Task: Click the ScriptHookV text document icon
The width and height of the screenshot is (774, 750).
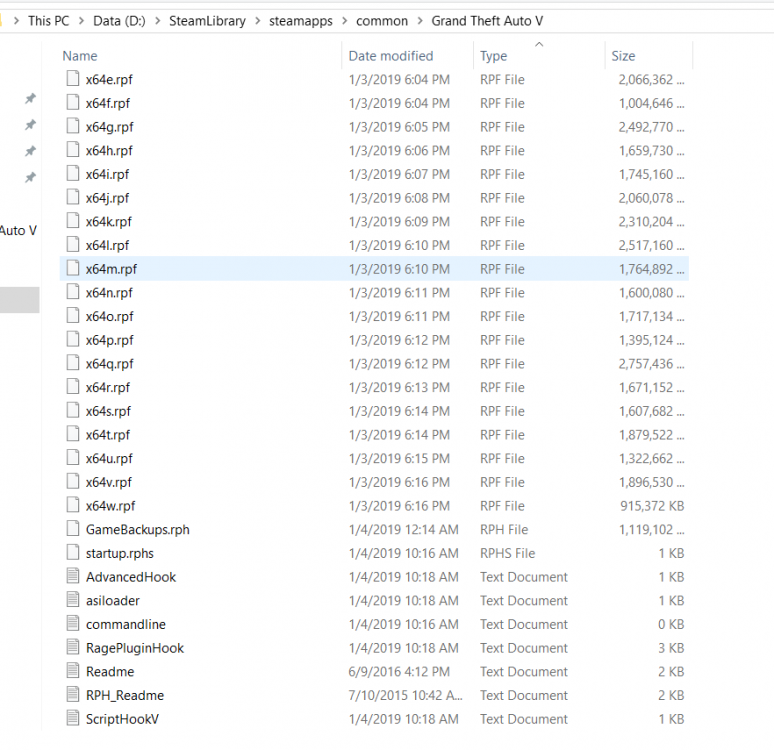Action: pos(73,718)
